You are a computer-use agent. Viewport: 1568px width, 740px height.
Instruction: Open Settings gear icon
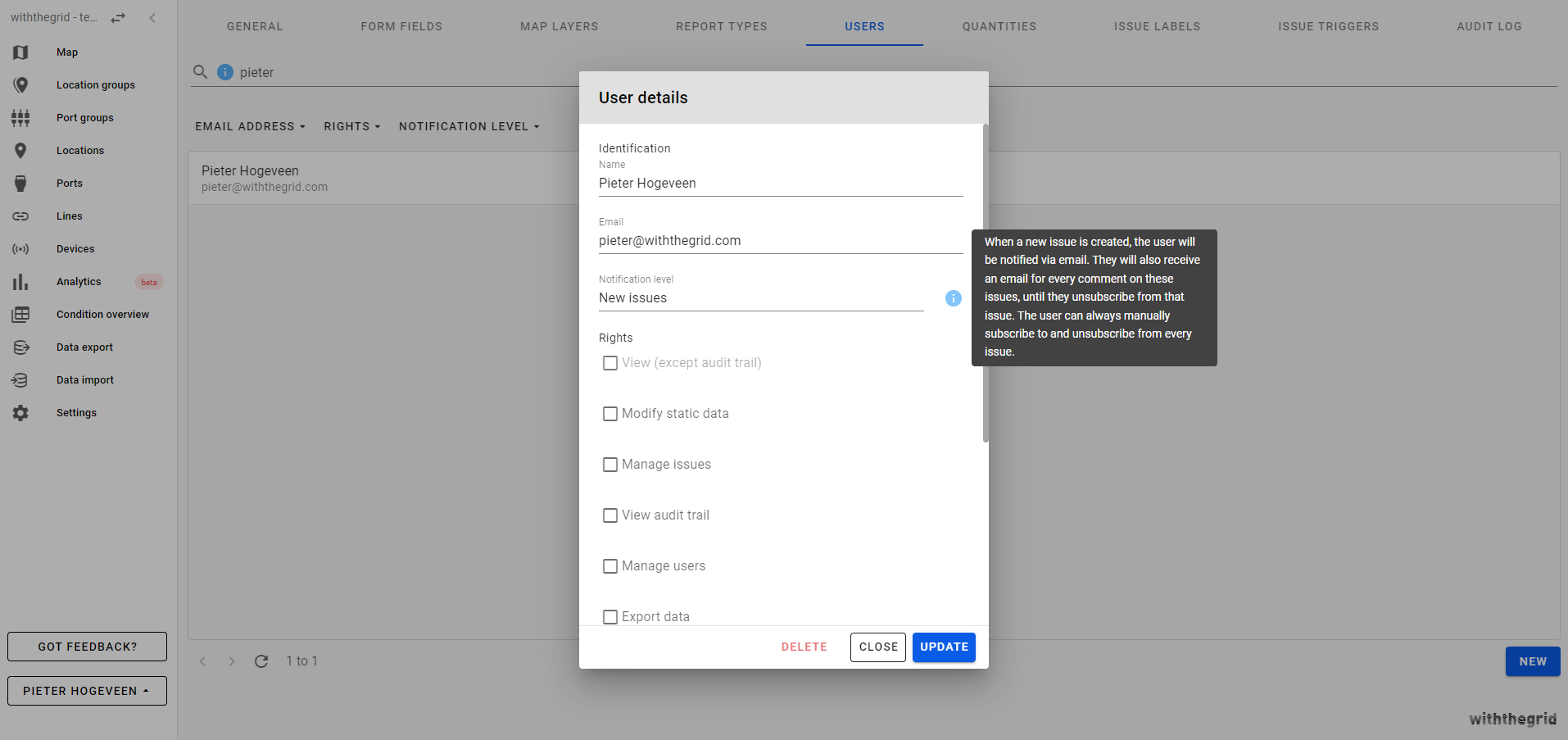click(20, 413)
